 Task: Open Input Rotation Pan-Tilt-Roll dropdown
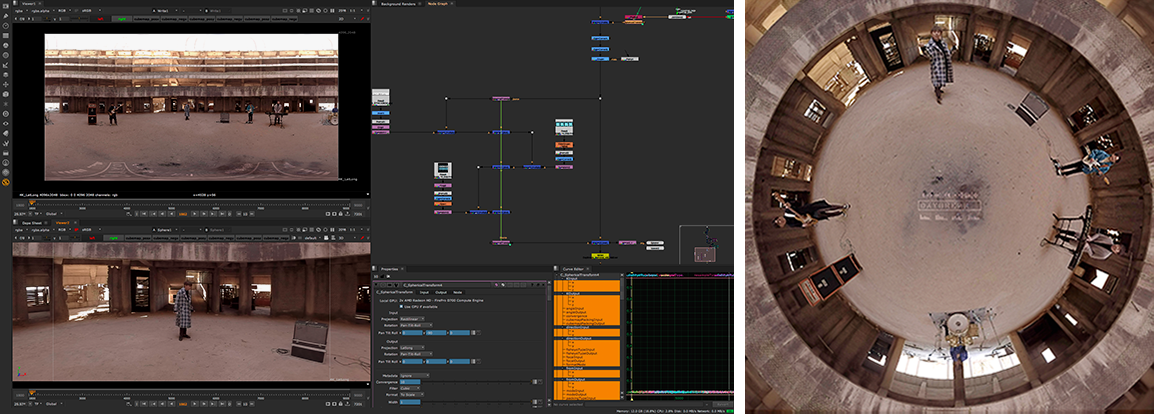click(x=416, y=325)
